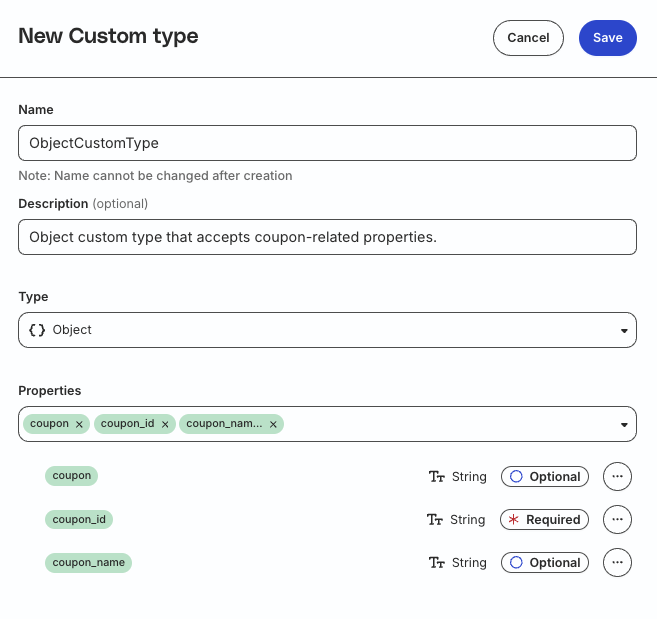Edit the Name field containing ObjectCustomType
Viewport: 657px width, 619px height.
(327, 143)
